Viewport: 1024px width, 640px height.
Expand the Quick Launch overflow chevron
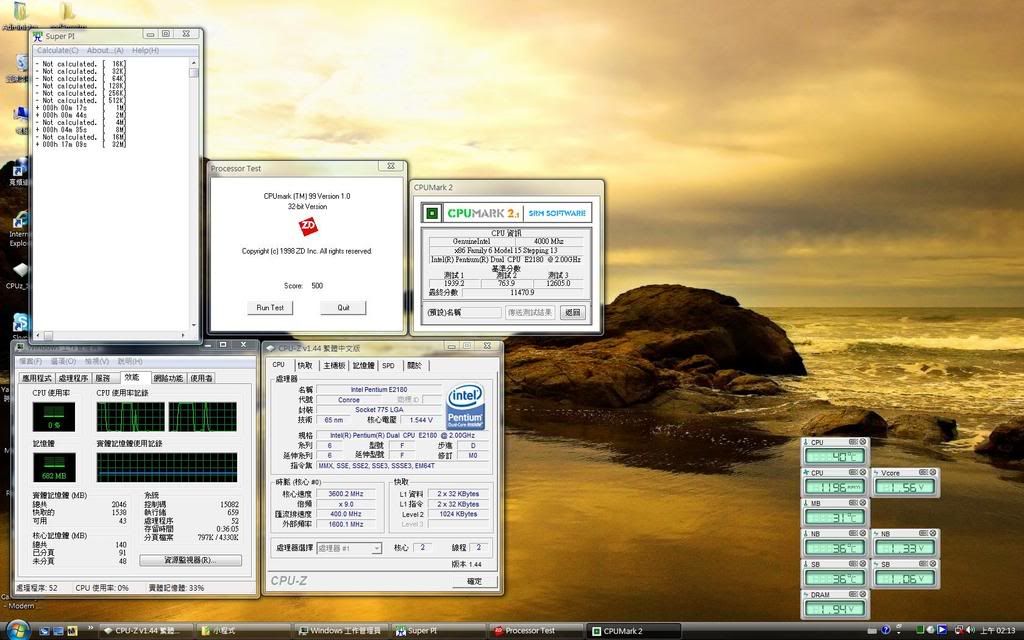pyautogui.click(x=90, y=628)
